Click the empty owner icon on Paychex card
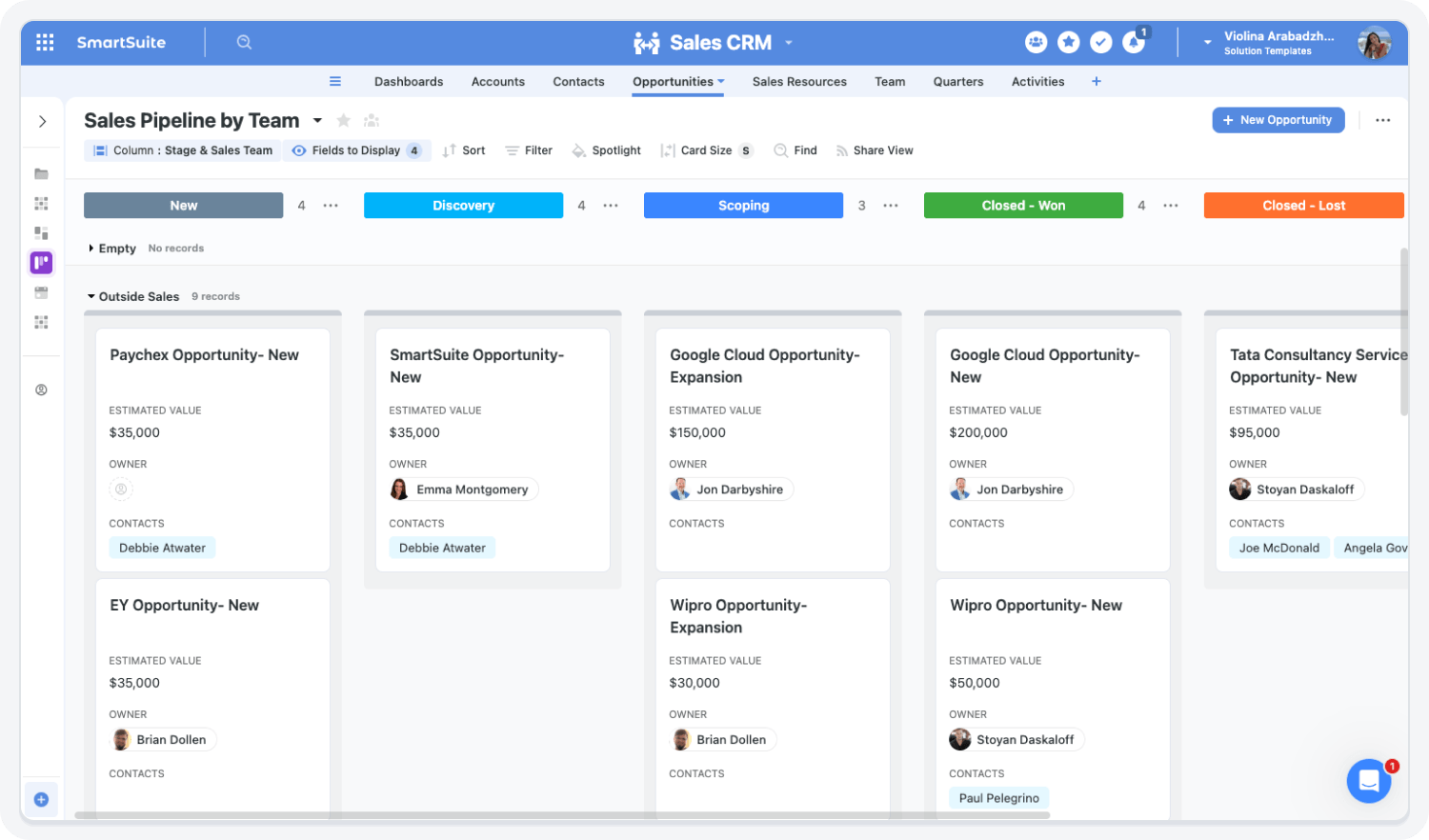The image size is (1429, 840). (x=121, y=490)
